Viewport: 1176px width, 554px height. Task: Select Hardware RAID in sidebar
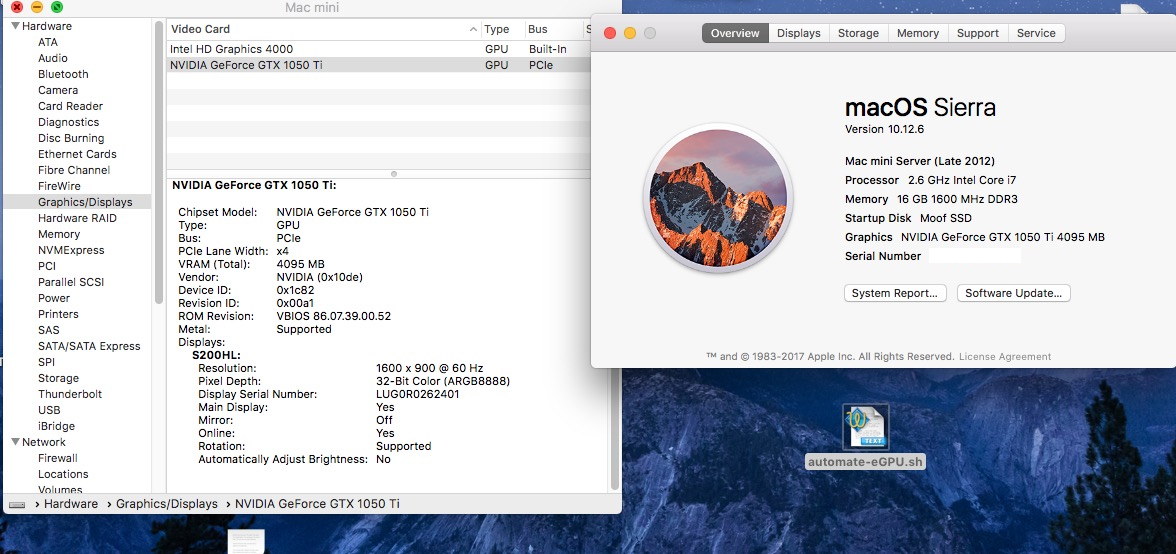[x=77, y=218]
